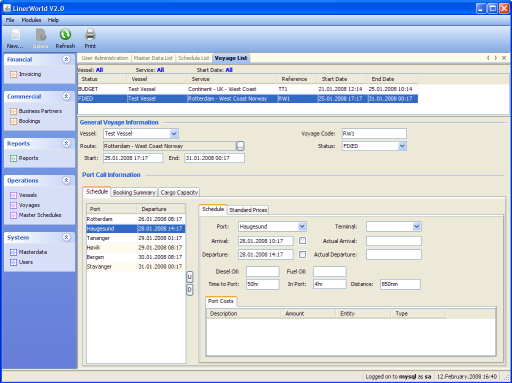Toggle the Arrival checkbox
The height and width of the screenshot is (383, 512).
(302, 241)
